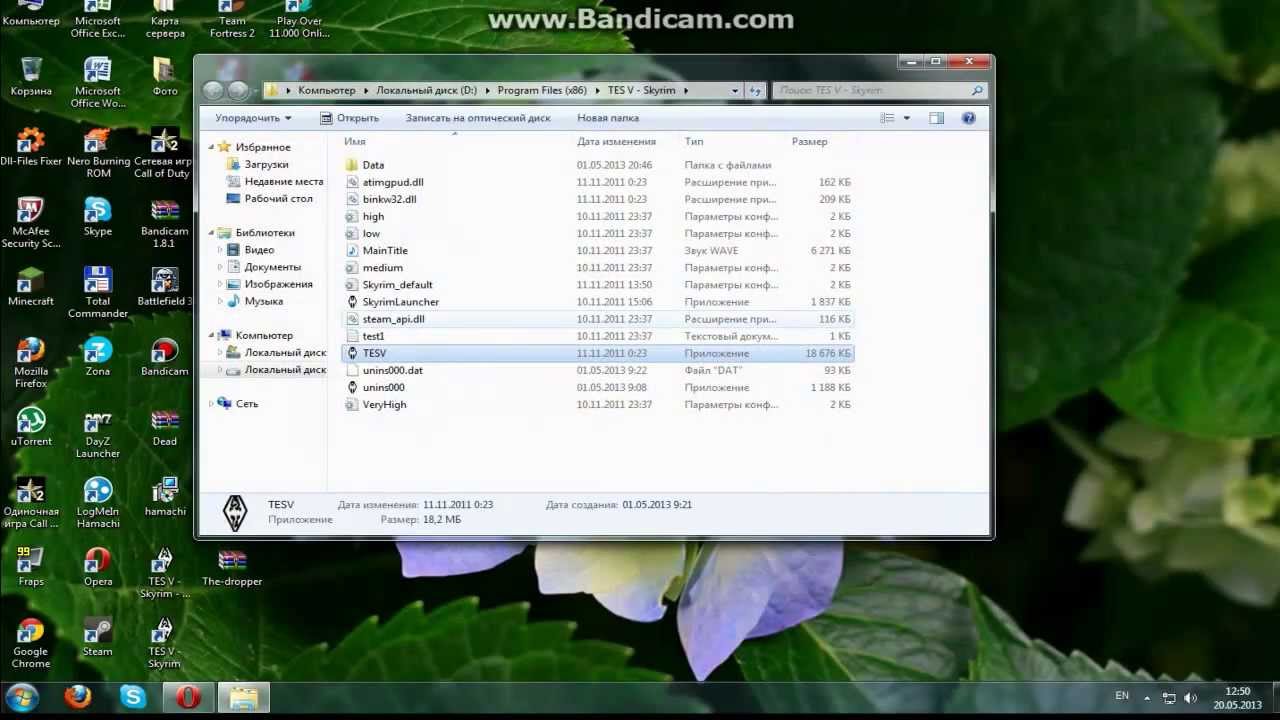
Task: Expand the Видео library node
Action: pos(220,250)
